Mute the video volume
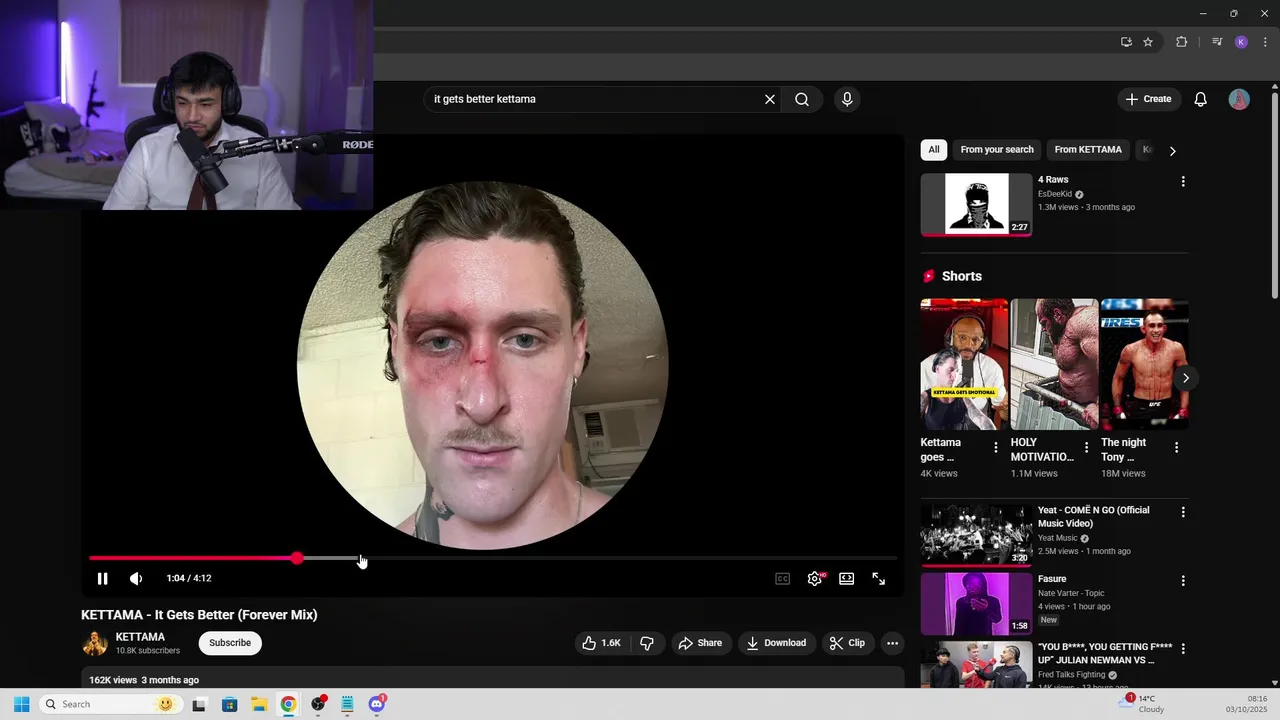1280x720 pixels. (x=136, y=578)
